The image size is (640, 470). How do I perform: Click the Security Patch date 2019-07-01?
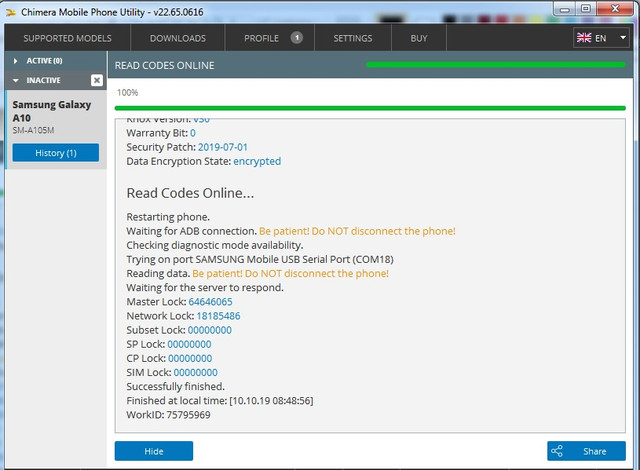pyautogui.click(x=223, y=147)
